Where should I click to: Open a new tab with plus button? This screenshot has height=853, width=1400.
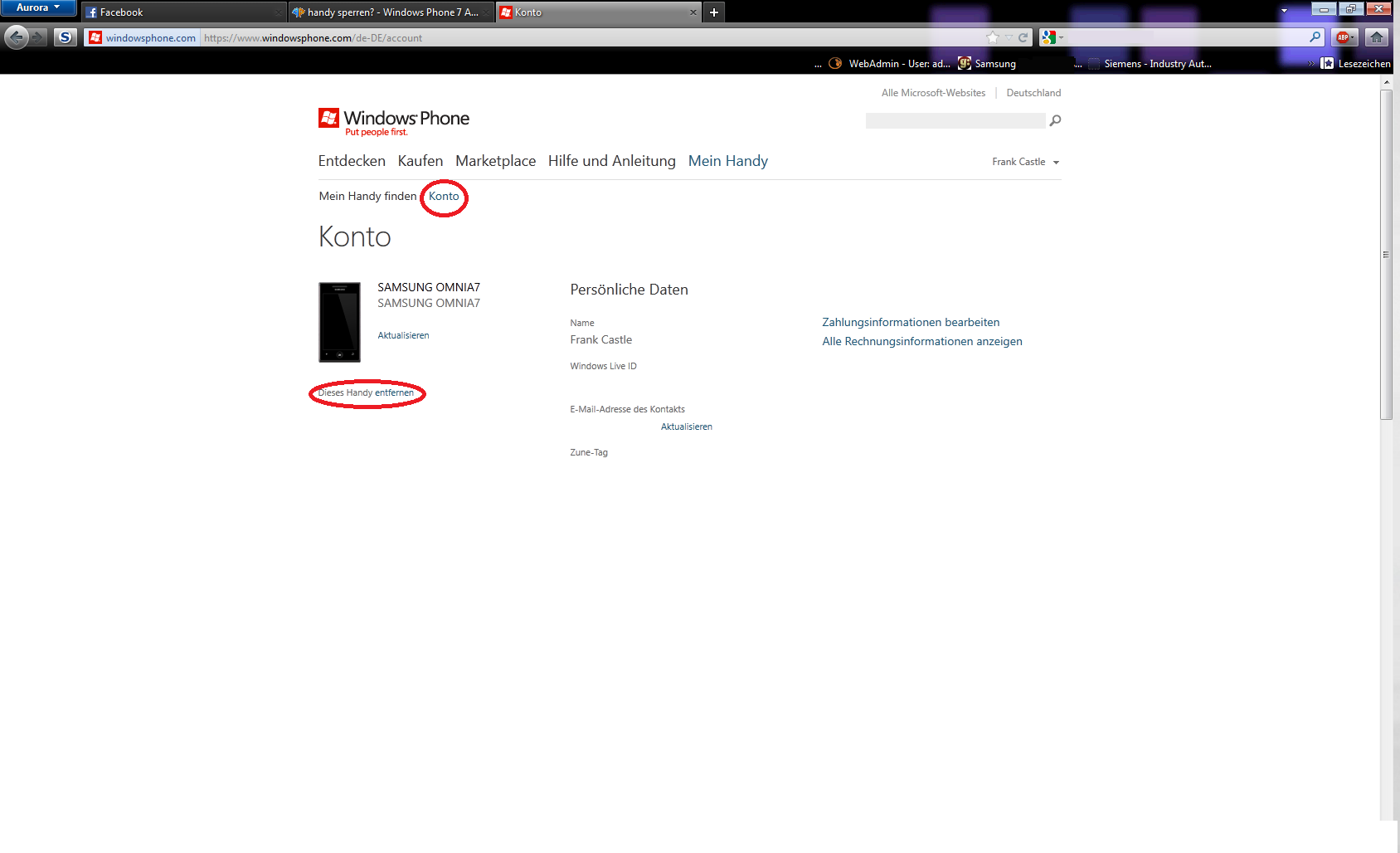pos(714,12)
